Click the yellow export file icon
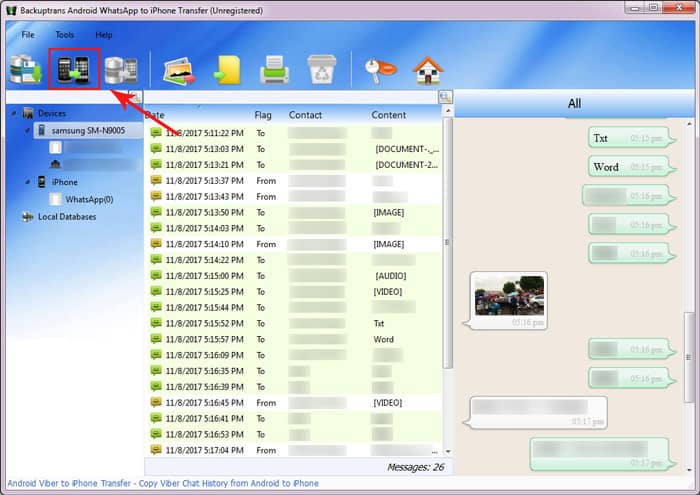The image size is (700, 495). 225,69
